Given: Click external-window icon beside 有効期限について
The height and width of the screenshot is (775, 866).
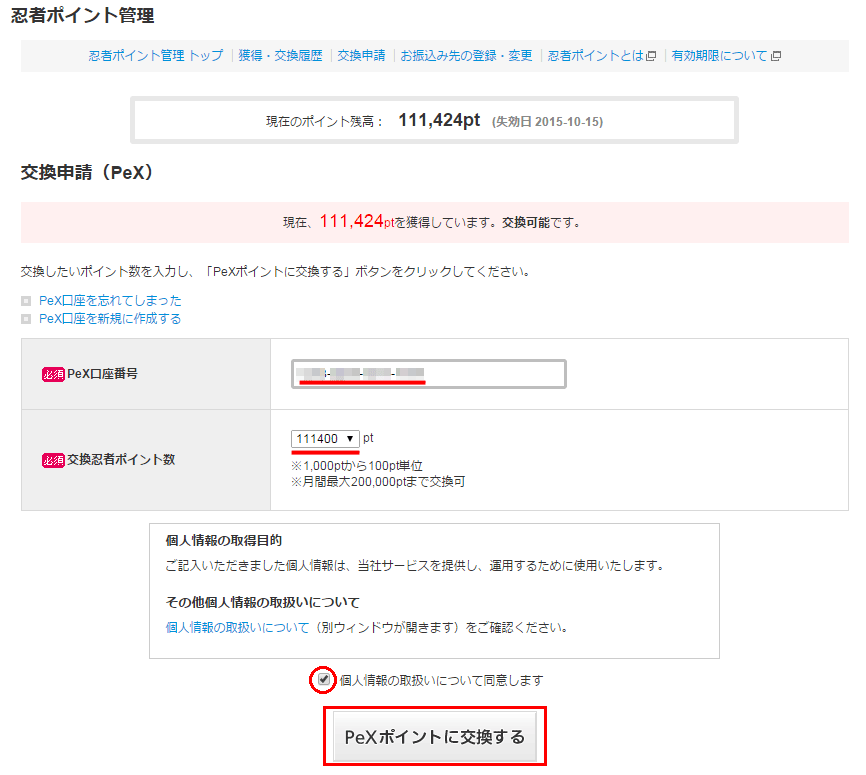Looking at the screenshot, I should tap(776, 56).
